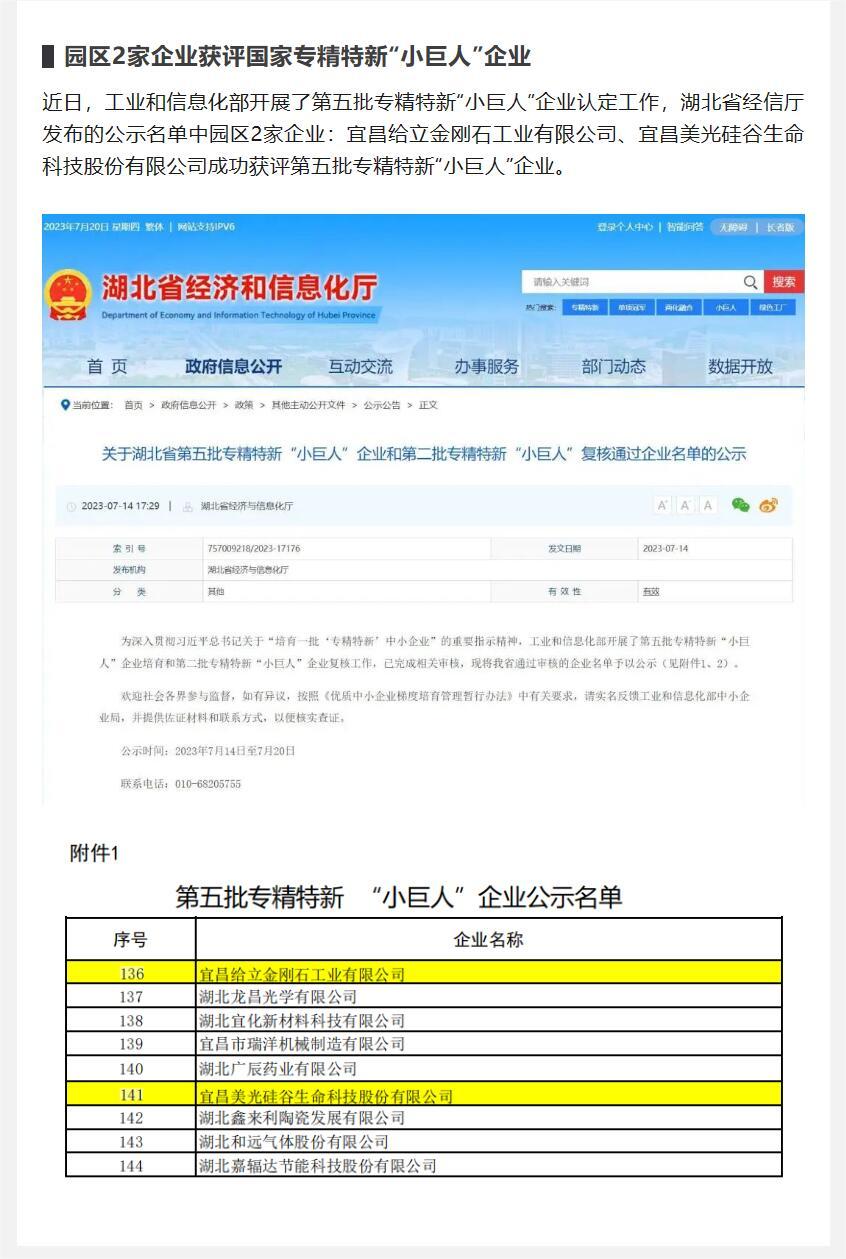Click the index number 757009218/2023-17176
Image resolution: width=846 pixels, height=1259 pixels.
[x=254, y=549]
